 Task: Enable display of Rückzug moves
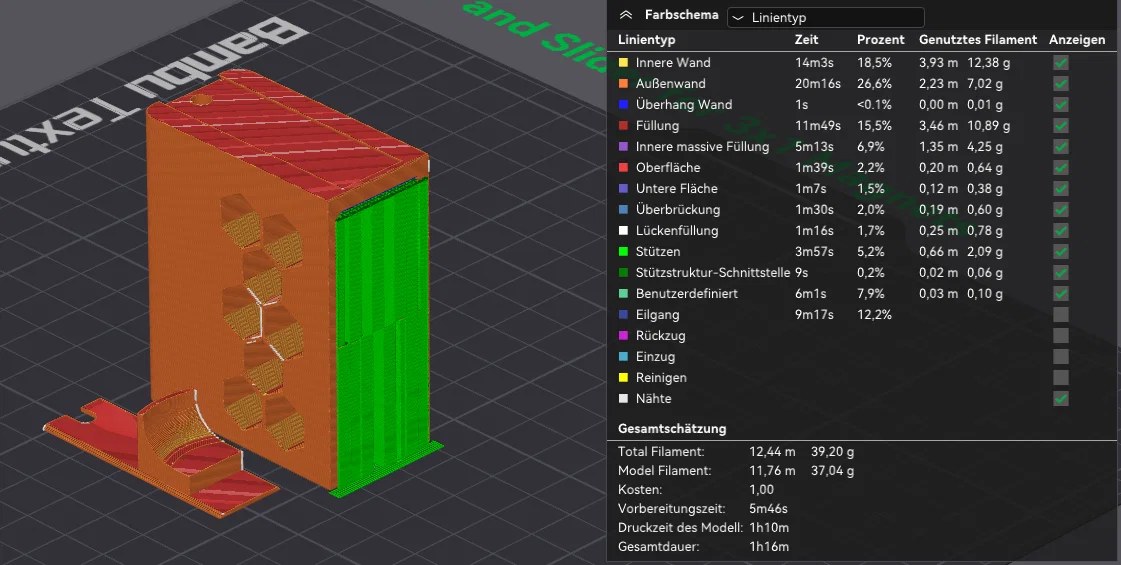[1061, 335]
